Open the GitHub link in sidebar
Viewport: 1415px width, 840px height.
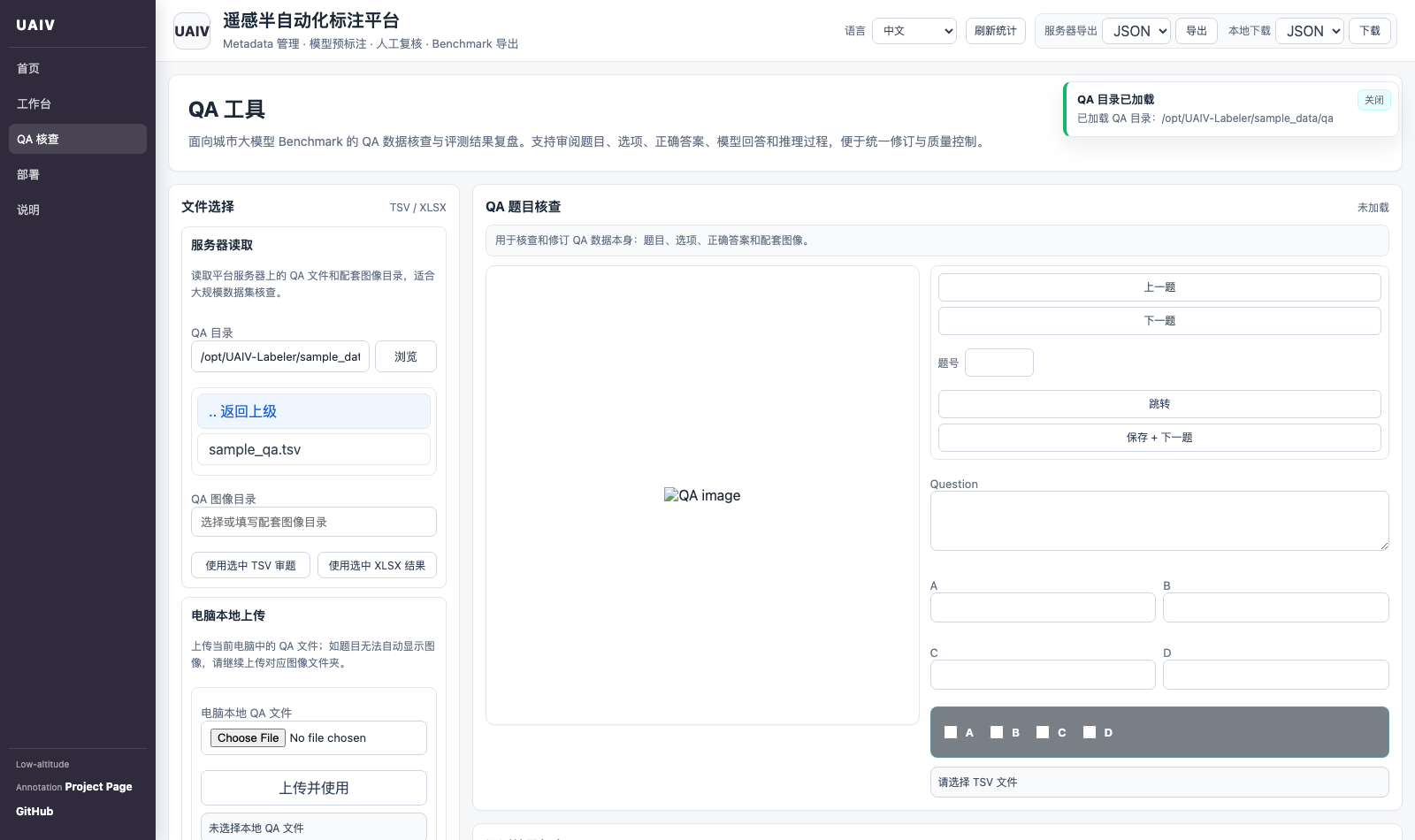tap(34, 811)
